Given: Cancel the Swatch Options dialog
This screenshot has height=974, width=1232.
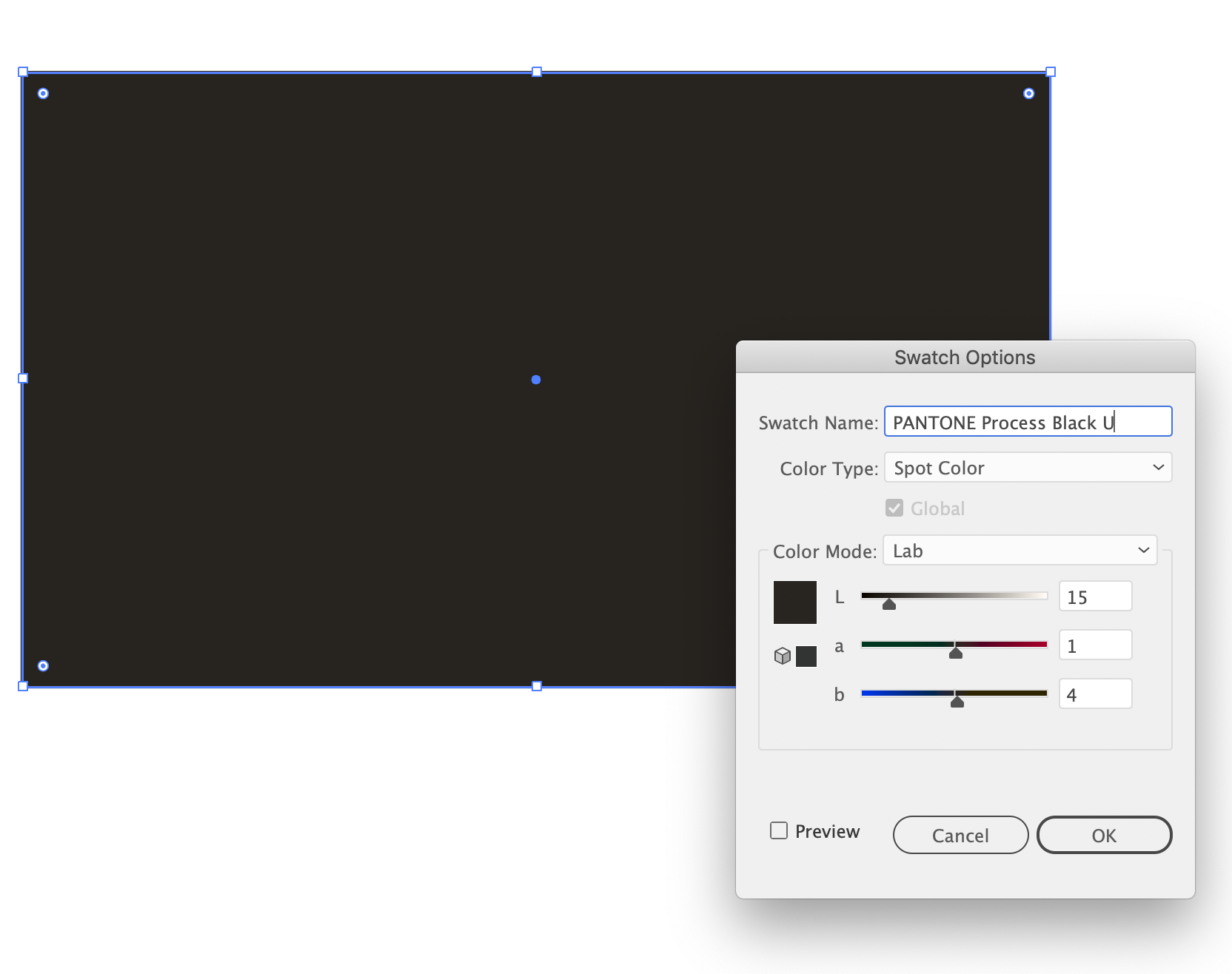Looking at the screenshot, I should coord(960,835).
